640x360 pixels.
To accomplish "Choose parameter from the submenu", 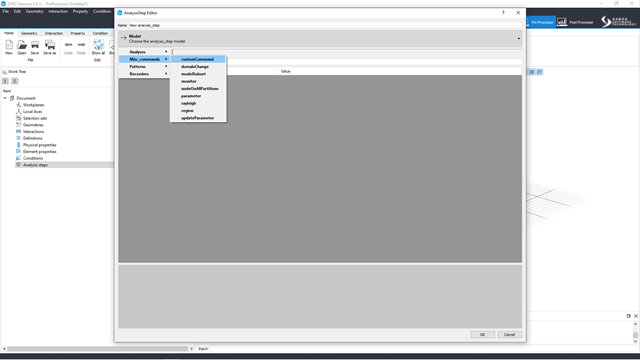I will click(198, 96).
